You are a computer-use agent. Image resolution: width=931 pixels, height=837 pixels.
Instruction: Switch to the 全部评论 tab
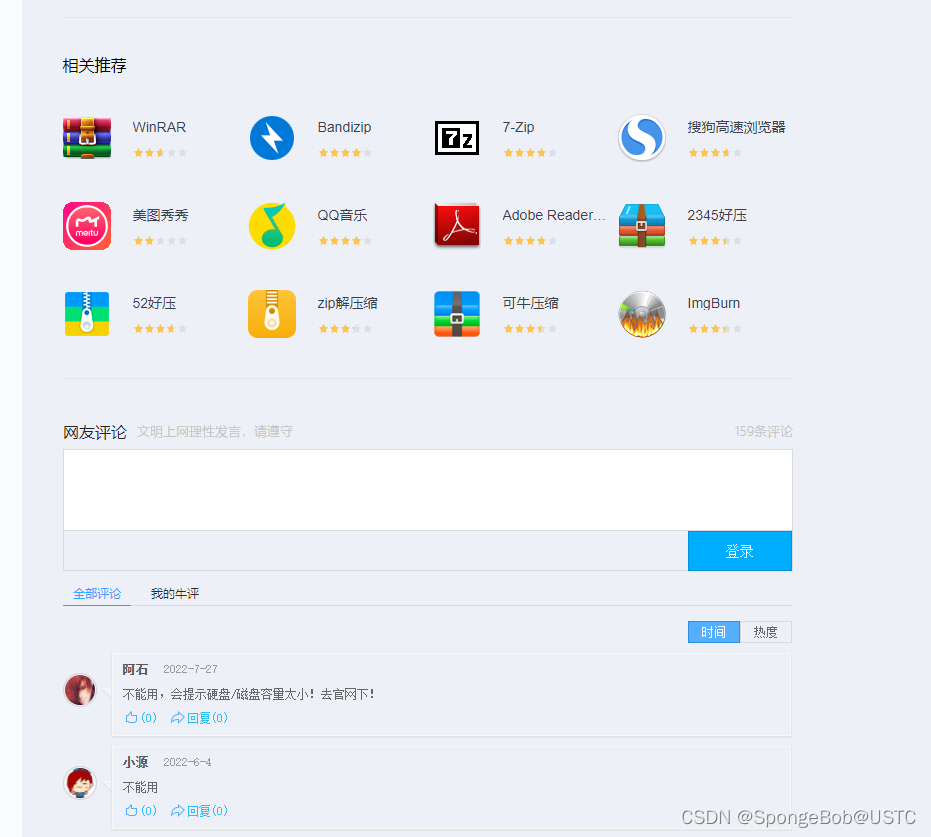click(97, 594)
